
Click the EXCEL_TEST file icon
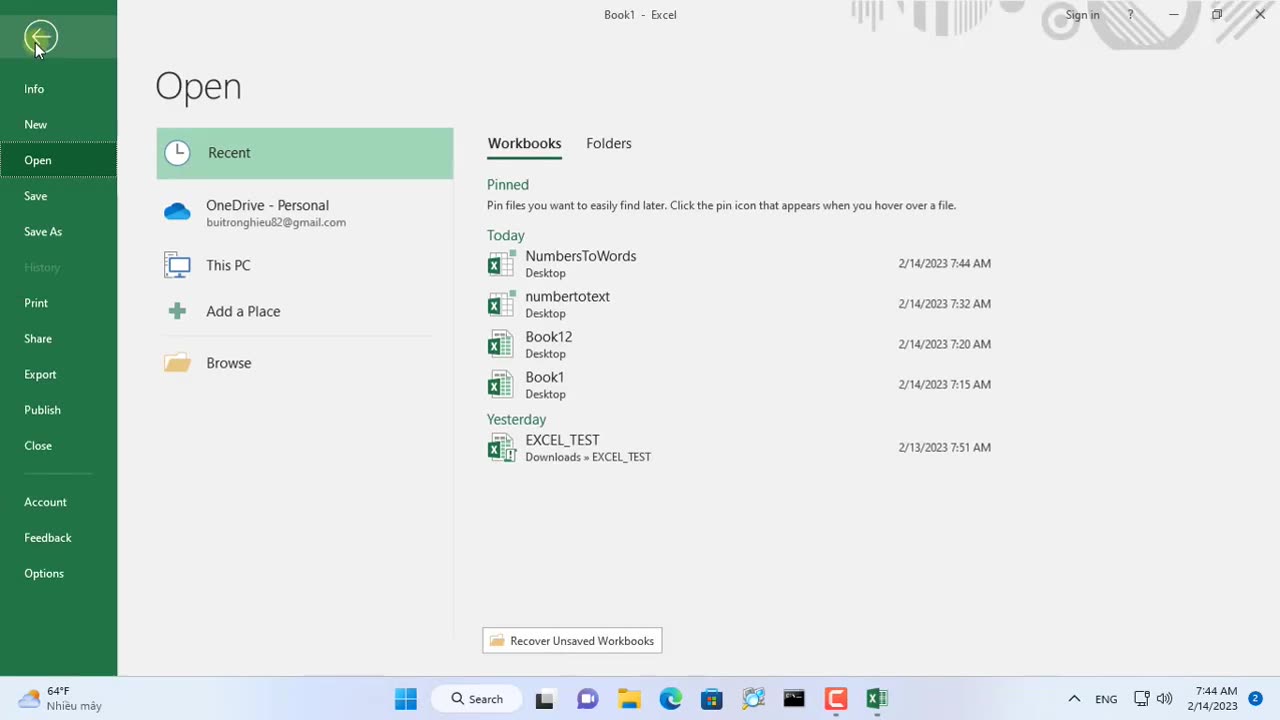501,447
